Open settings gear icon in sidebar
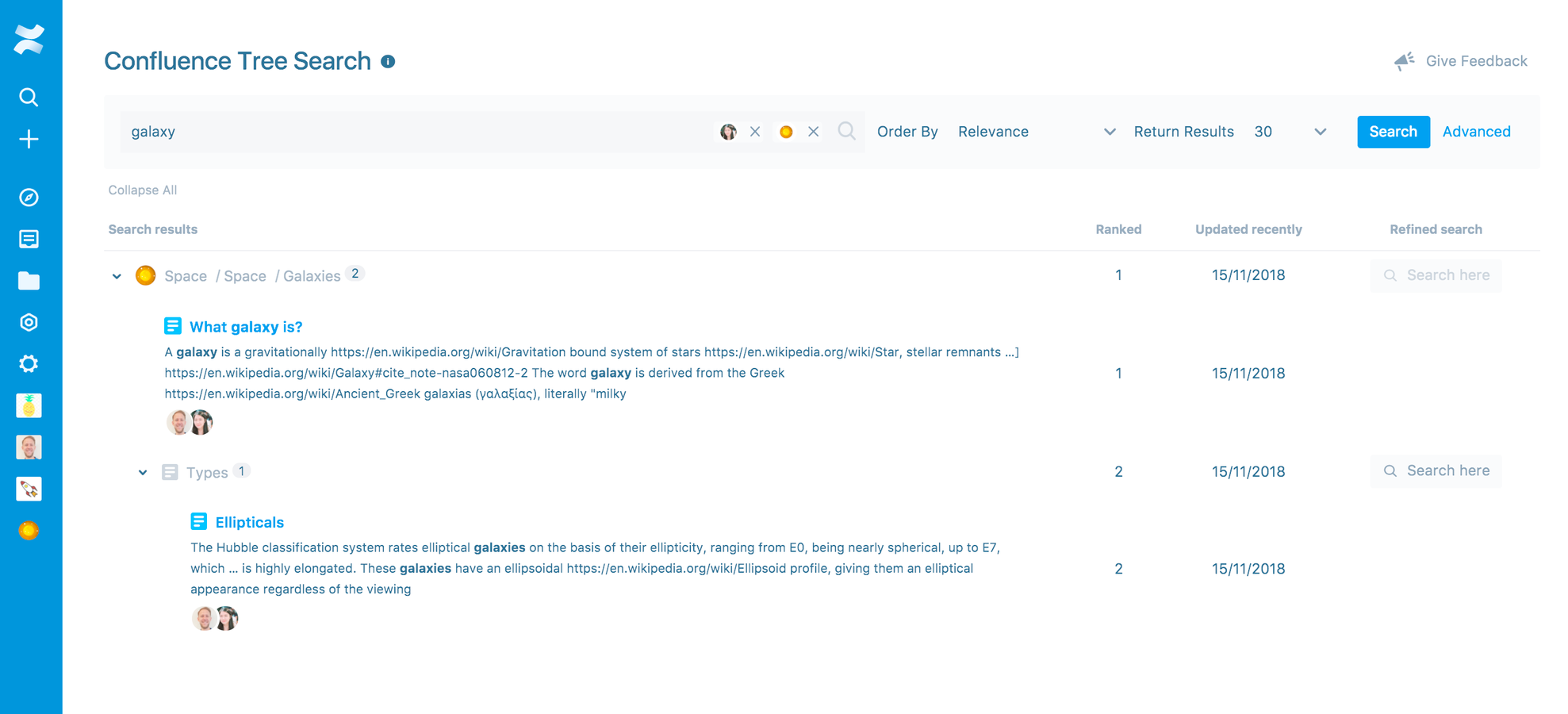This screenshot has width=1568, height=714. [29, 364]
